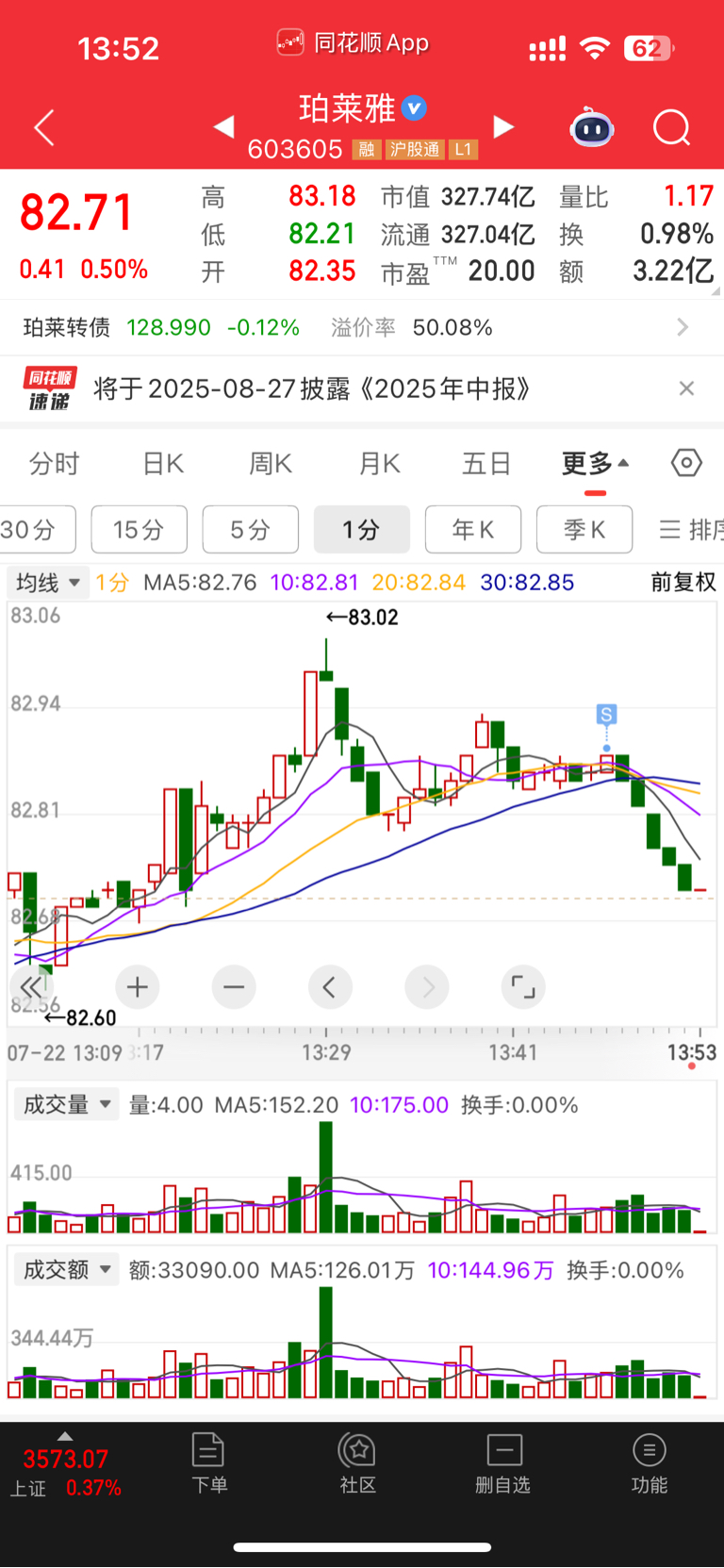Switch to the 日K tab
This screenshot has height=1568, width=724.
click(x=162, y=464)
